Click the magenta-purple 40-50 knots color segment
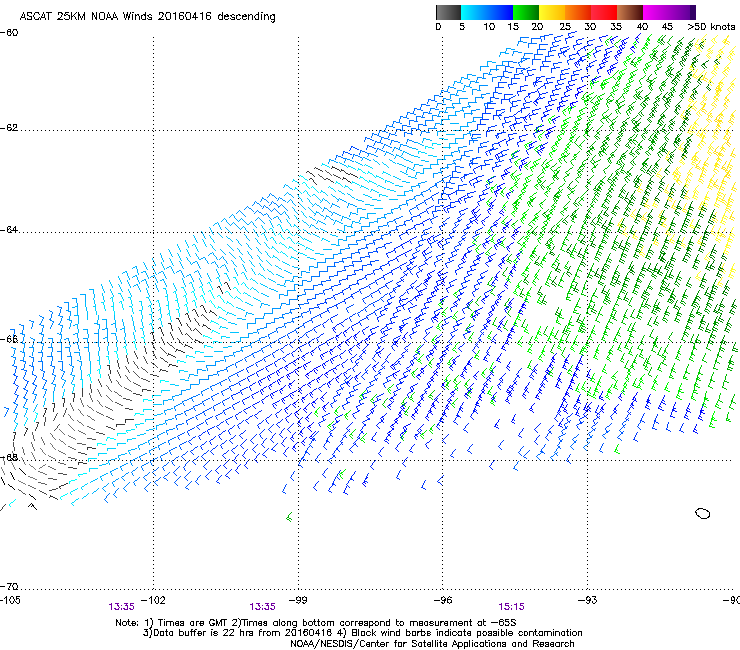 (669, 12)
